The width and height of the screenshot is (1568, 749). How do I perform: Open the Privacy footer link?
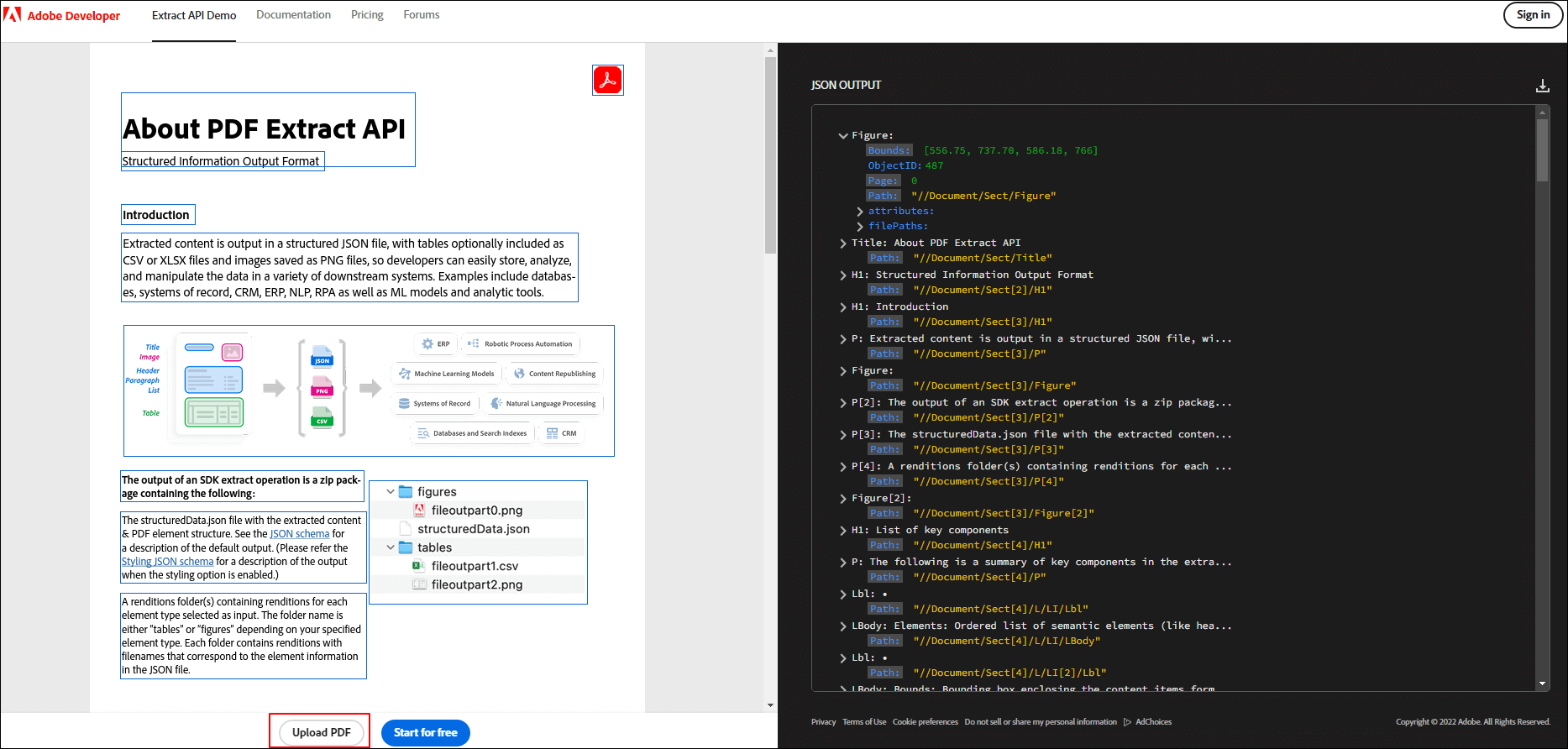[823, 722]
